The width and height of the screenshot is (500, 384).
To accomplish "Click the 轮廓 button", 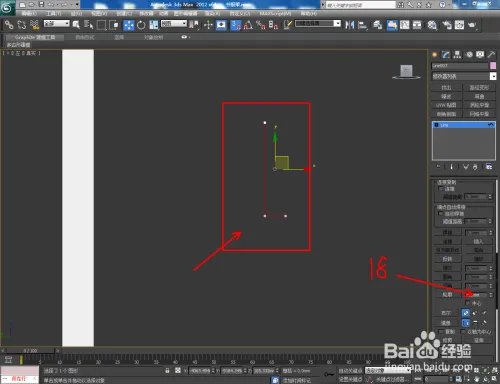I will (x=447, y=295).
